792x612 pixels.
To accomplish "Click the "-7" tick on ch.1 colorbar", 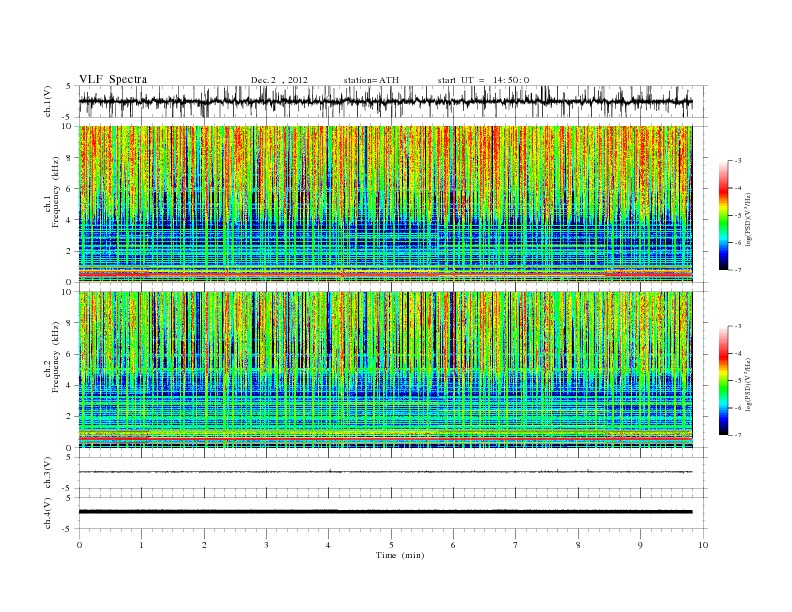I will coord(738,270).
